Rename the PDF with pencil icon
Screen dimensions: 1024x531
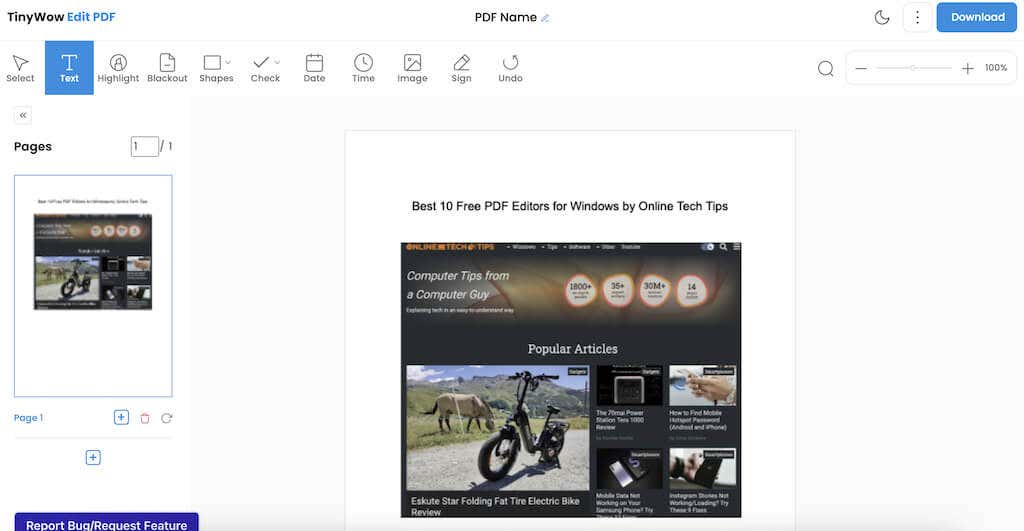545,18
